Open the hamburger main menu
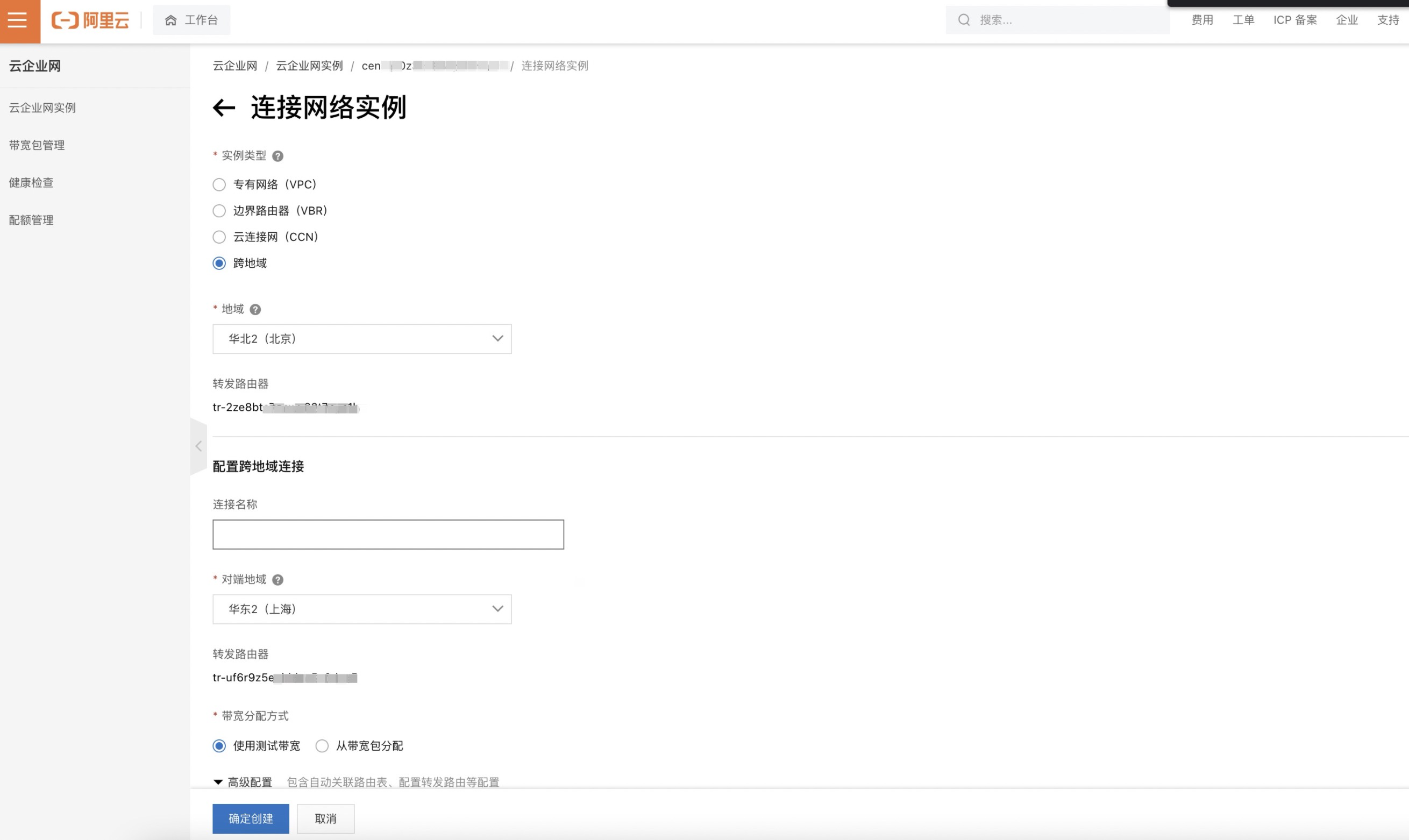The height and width of the screenshot is (840, 1409). (x=18, y=20)
